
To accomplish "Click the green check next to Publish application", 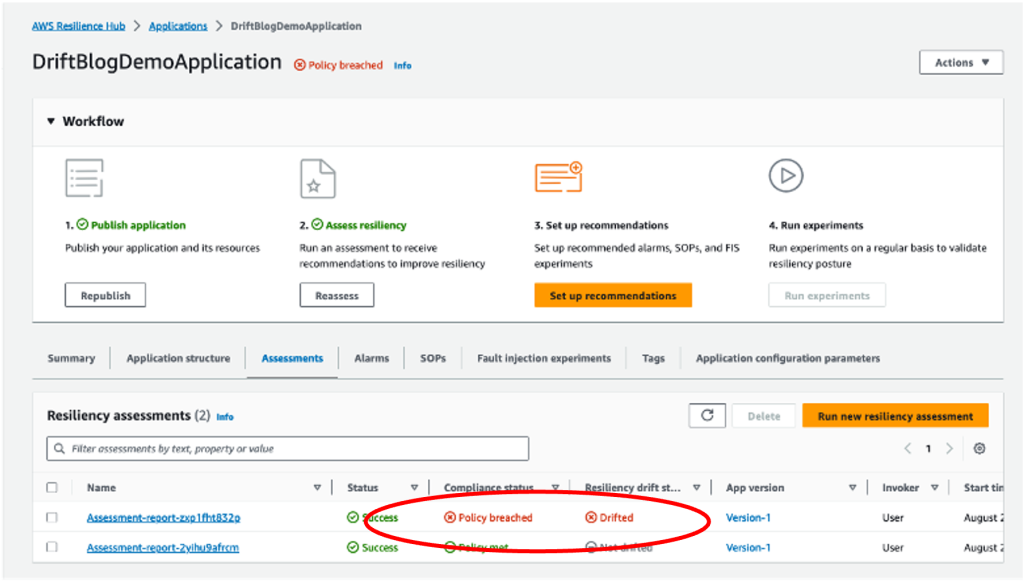I will [x=82, y=225].
